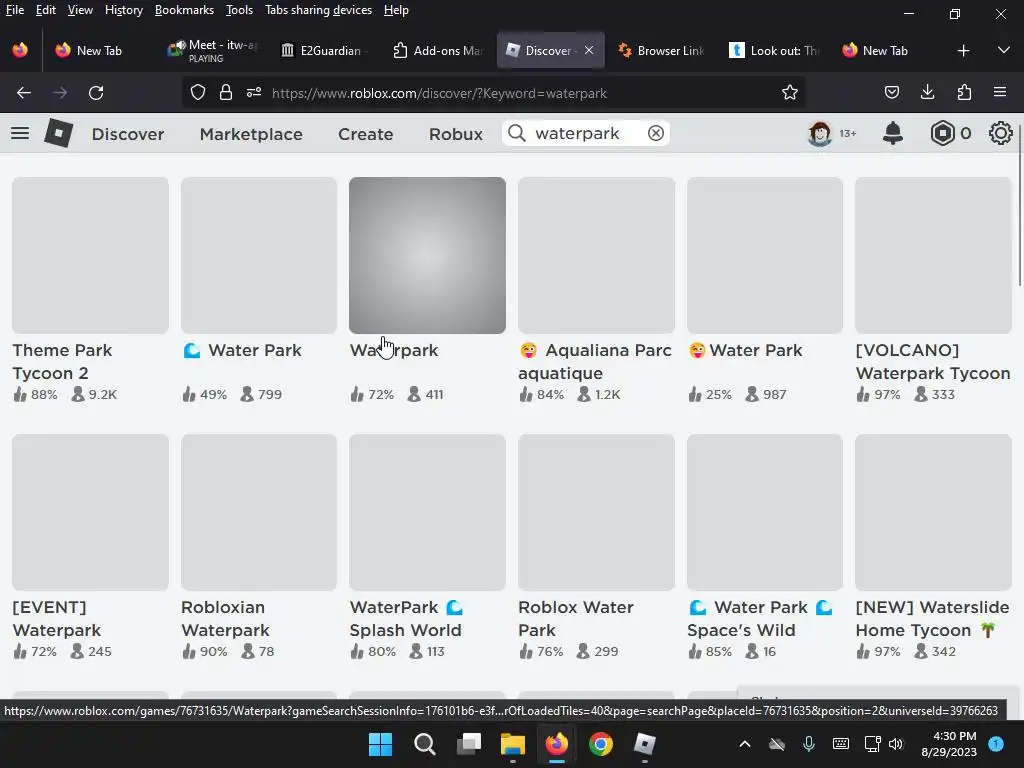Image resolution: width=1024 pixels, height=768 pixels.
Task: Open the Help menu
Action: 396,10
